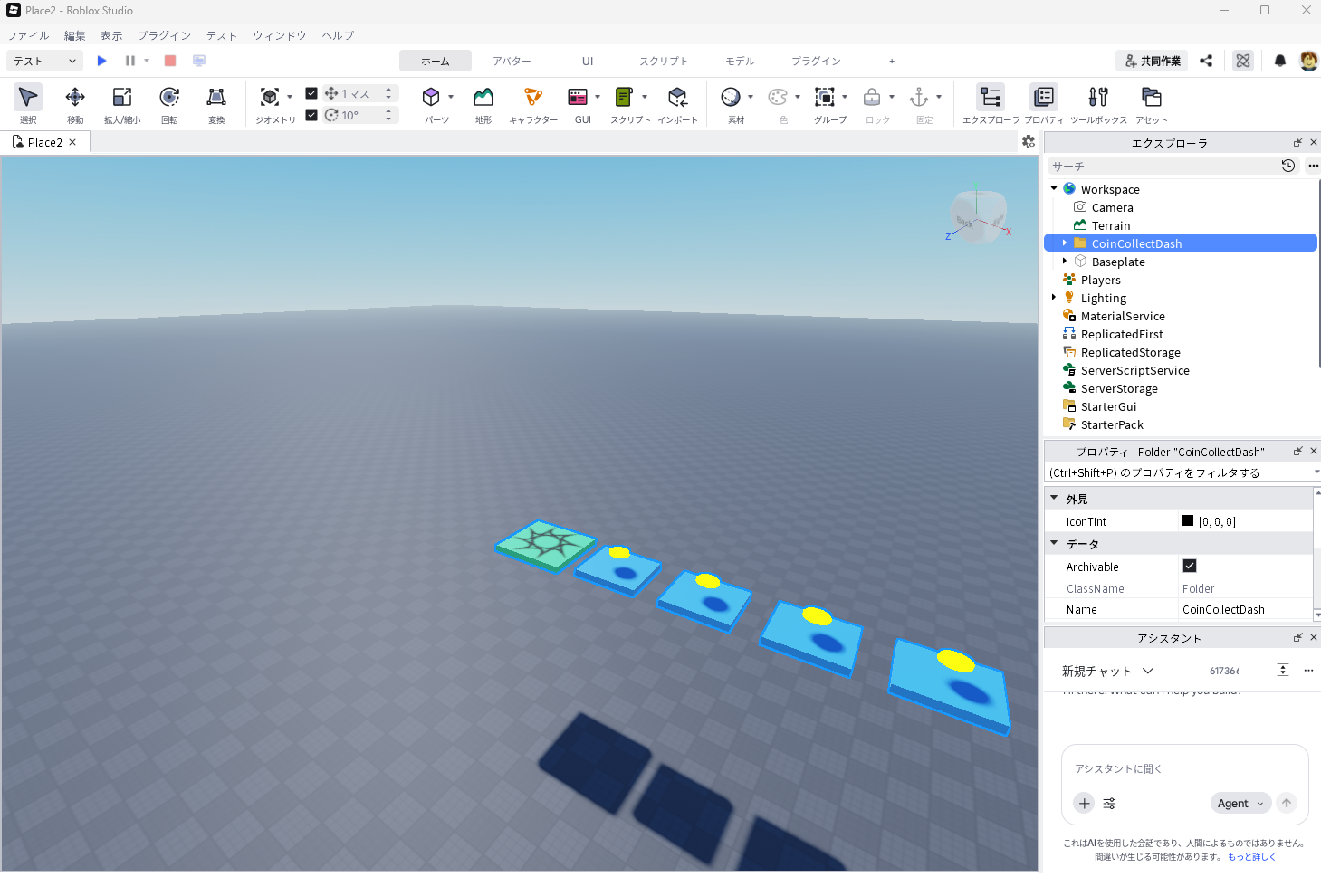Toggle the 10° rotation snapping checkbox
This screenshot has height=896, width=1321.
pyautogui.click(x=311, y=115)
